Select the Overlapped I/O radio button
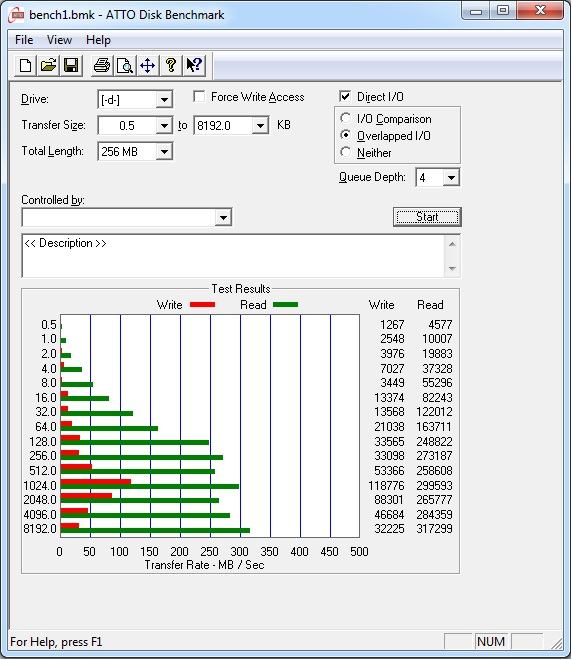 (x=345, y=135)
